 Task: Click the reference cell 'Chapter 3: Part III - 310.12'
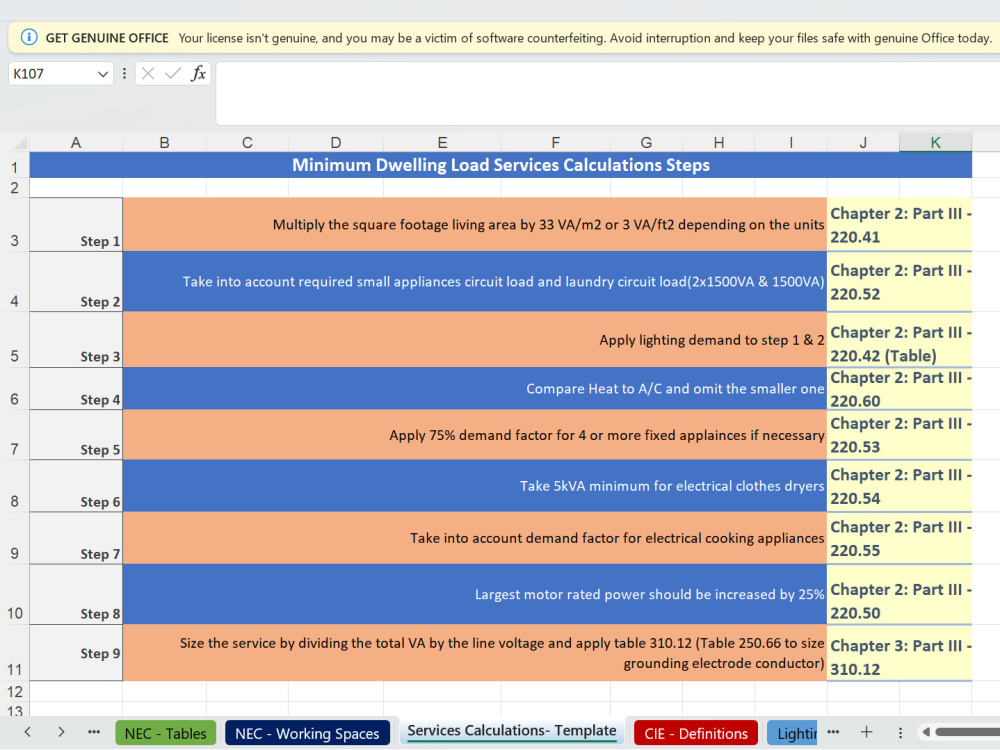point(899,652)
